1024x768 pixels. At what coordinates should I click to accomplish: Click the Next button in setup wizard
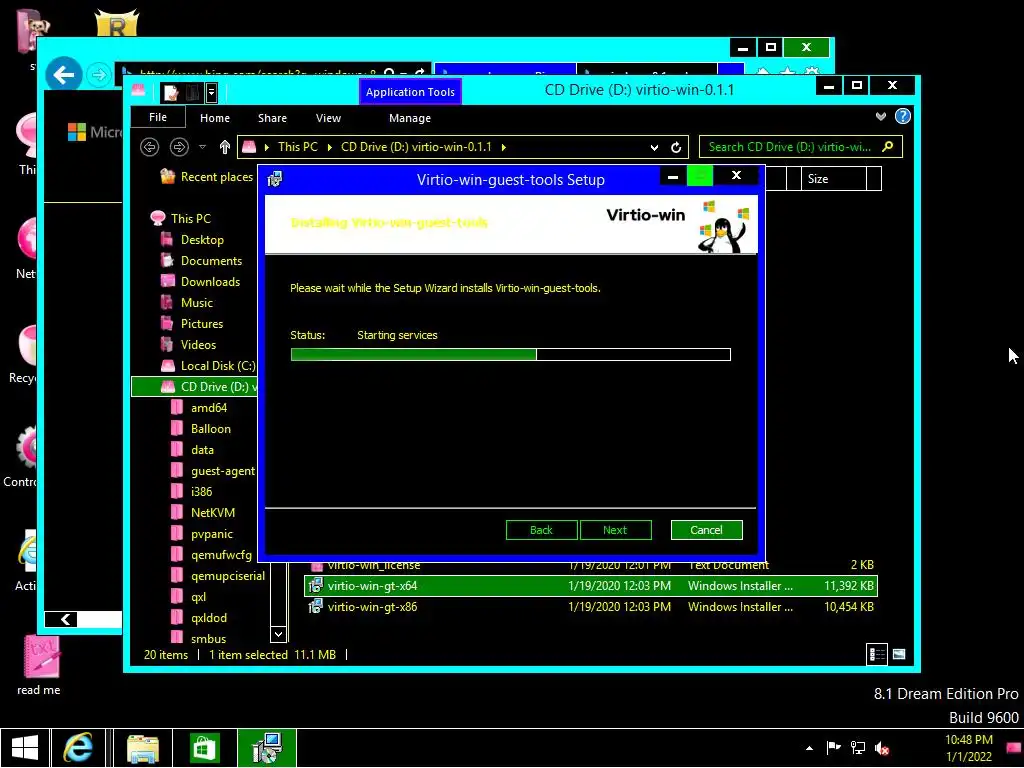[x=615, y=530]
